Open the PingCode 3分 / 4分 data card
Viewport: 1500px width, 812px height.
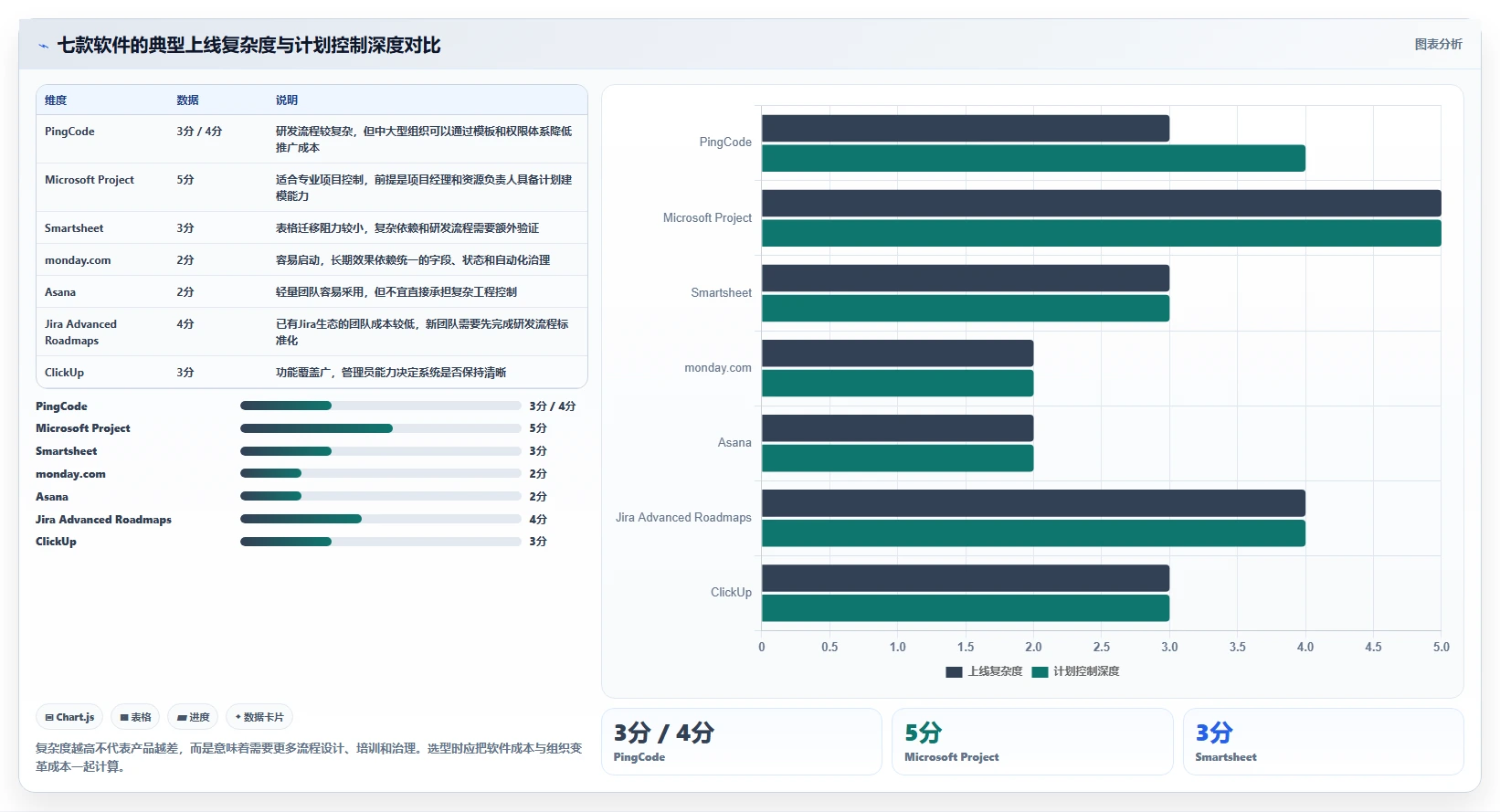(741, 742)
